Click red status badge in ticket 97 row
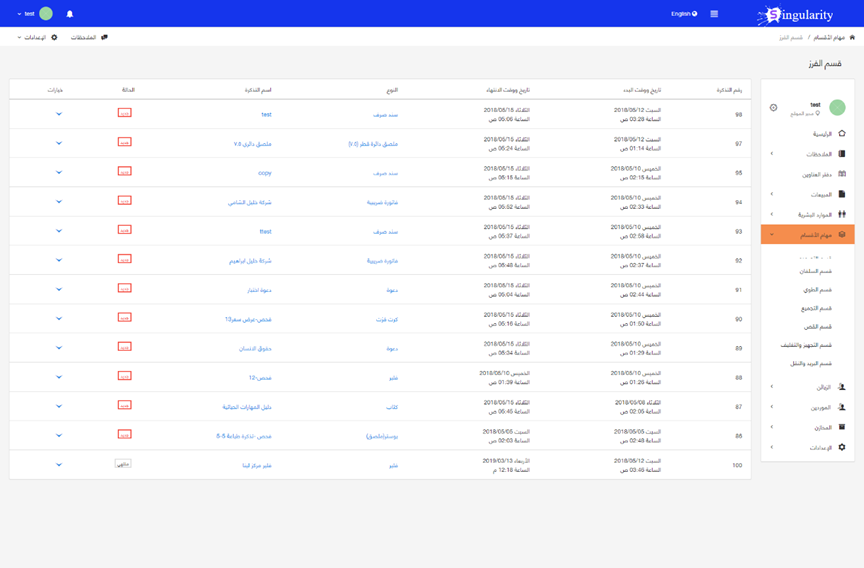 (124, 142)
